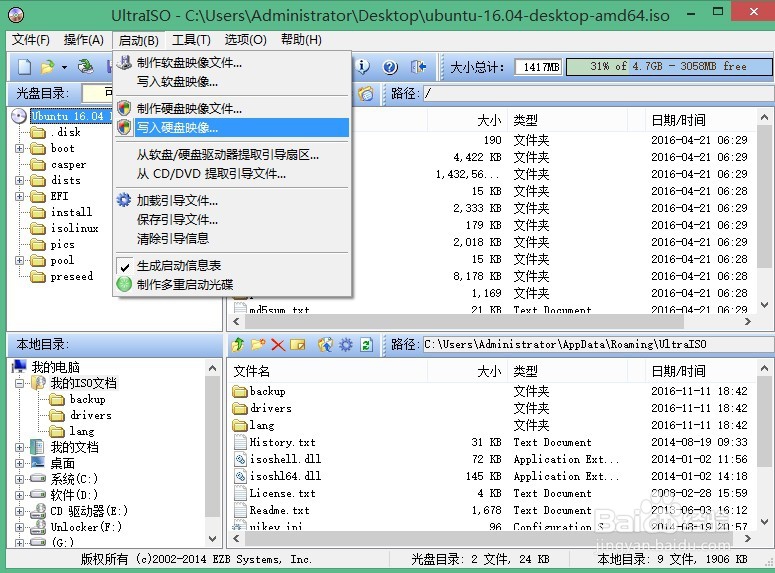Open the 帮助(H) menu
The height and width of the screenshot is (573, 775).
(301, 40)
